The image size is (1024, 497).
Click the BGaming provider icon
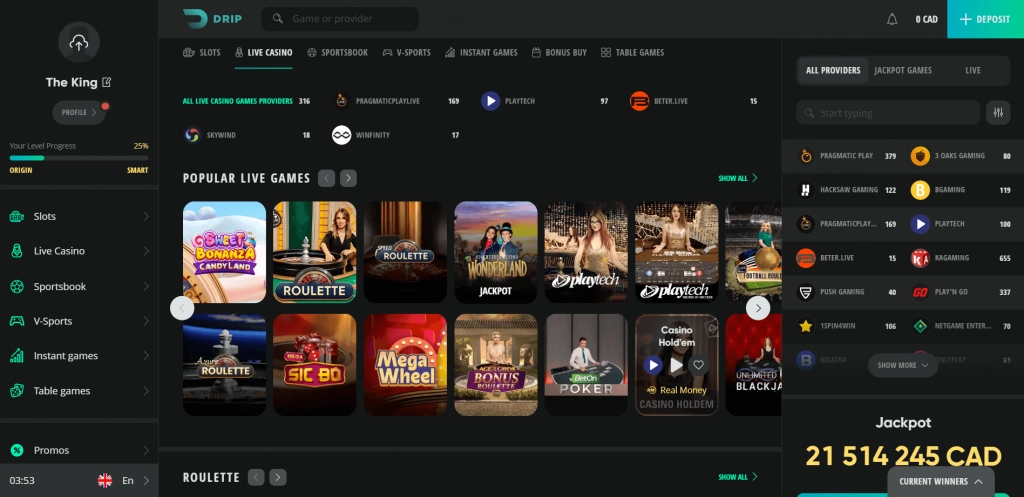920,190
